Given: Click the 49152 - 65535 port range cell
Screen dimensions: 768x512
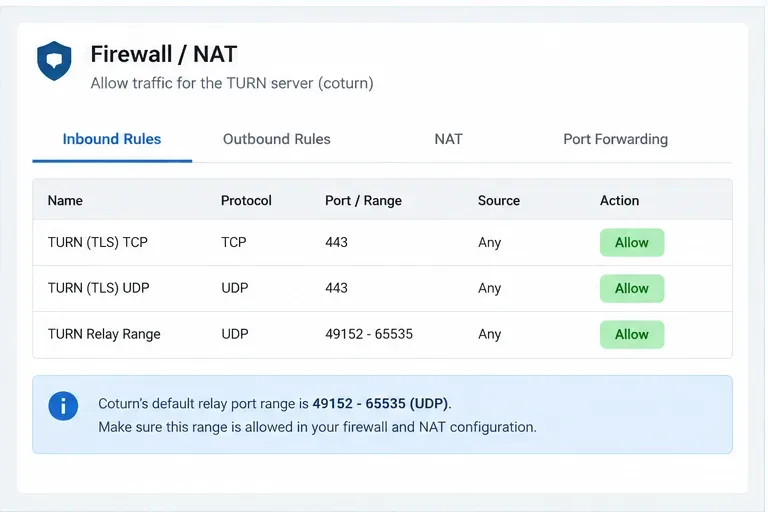Looking at the screenshot, I should click(x=369, y=334).
